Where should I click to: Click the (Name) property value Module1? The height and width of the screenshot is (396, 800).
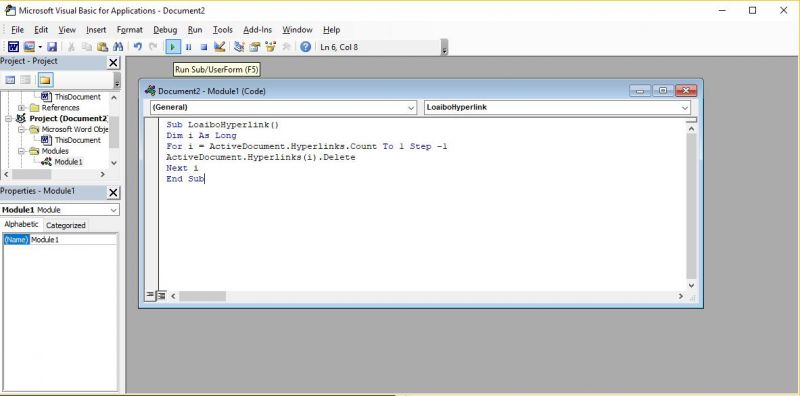pyautogui.click(x=74, y=239)
